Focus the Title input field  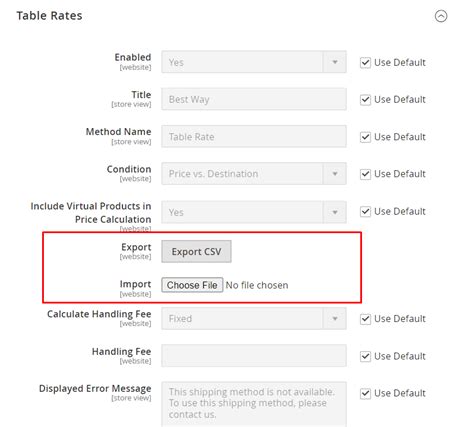tap(254, 99)
